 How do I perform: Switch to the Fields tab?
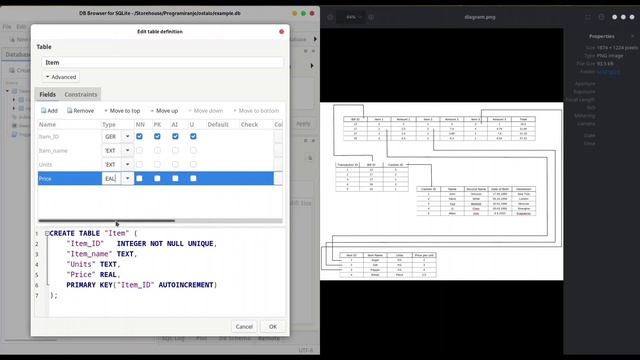pos(47,94)
